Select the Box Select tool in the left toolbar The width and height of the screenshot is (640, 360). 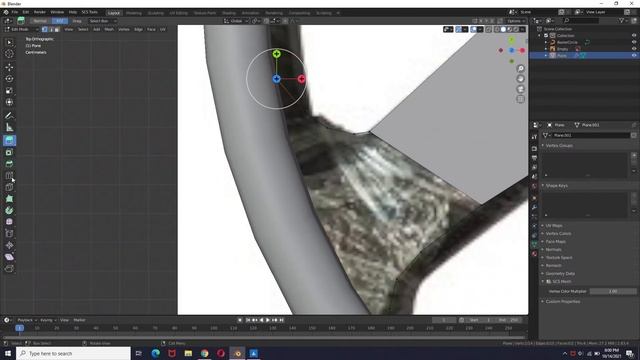click(x=9, y=42)
